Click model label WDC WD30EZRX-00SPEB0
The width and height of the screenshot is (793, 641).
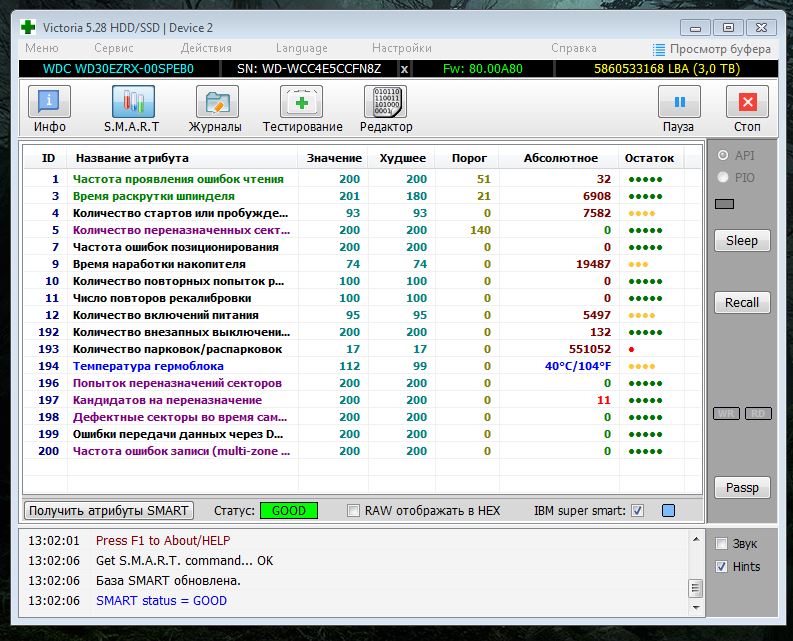point(118,69)
